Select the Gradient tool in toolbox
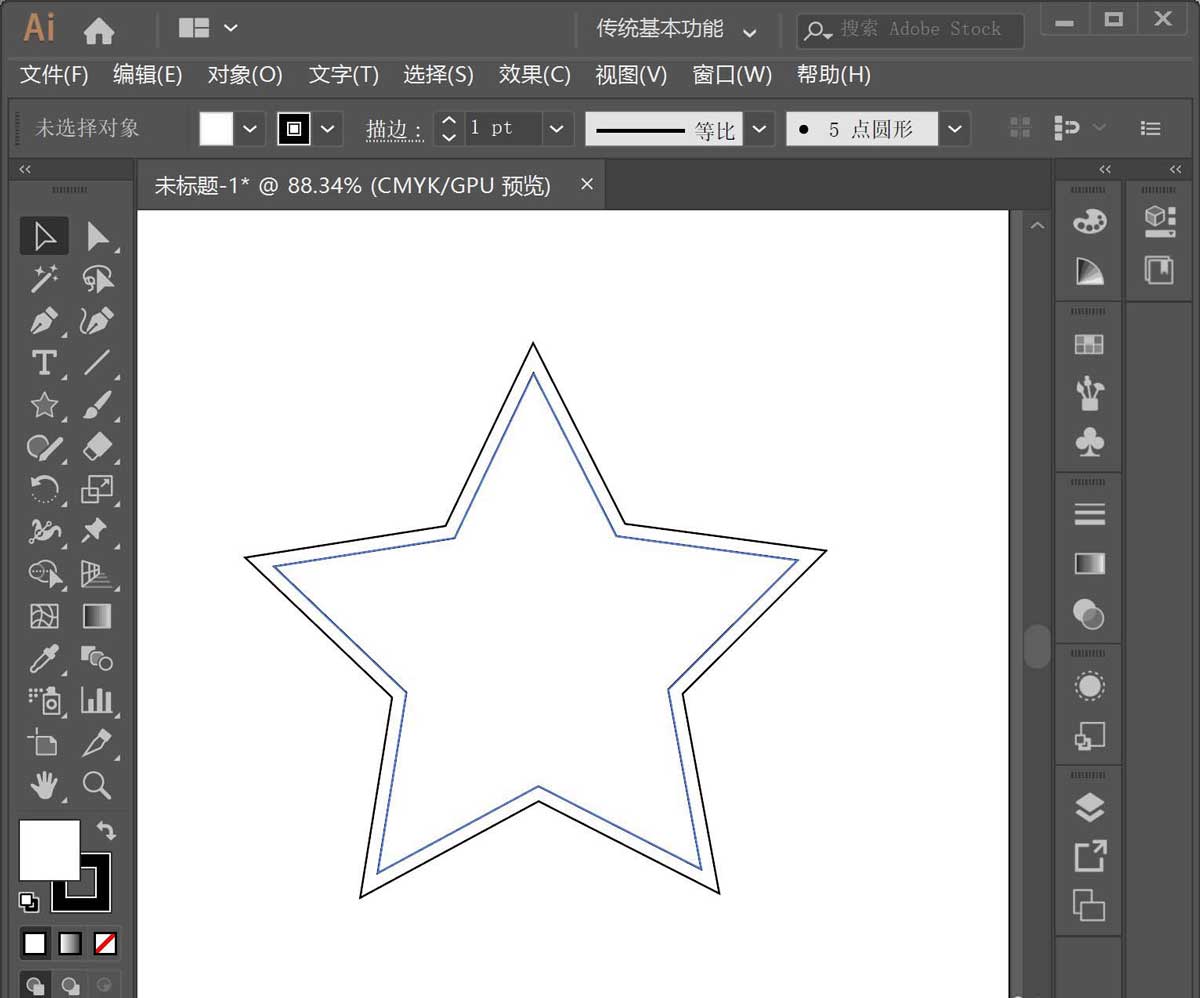This screenshot has height=998, width=1200. [98, 616]
